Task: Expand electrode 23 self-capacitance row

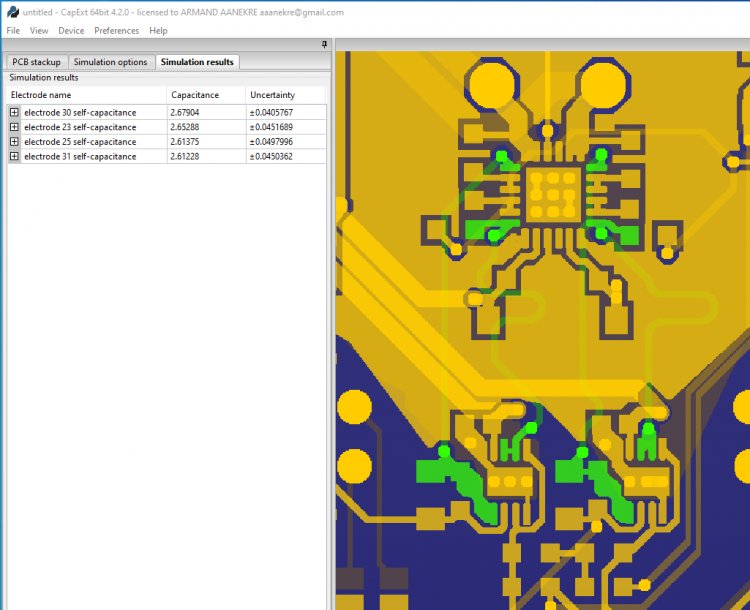Action: click(x=14, y=127)
